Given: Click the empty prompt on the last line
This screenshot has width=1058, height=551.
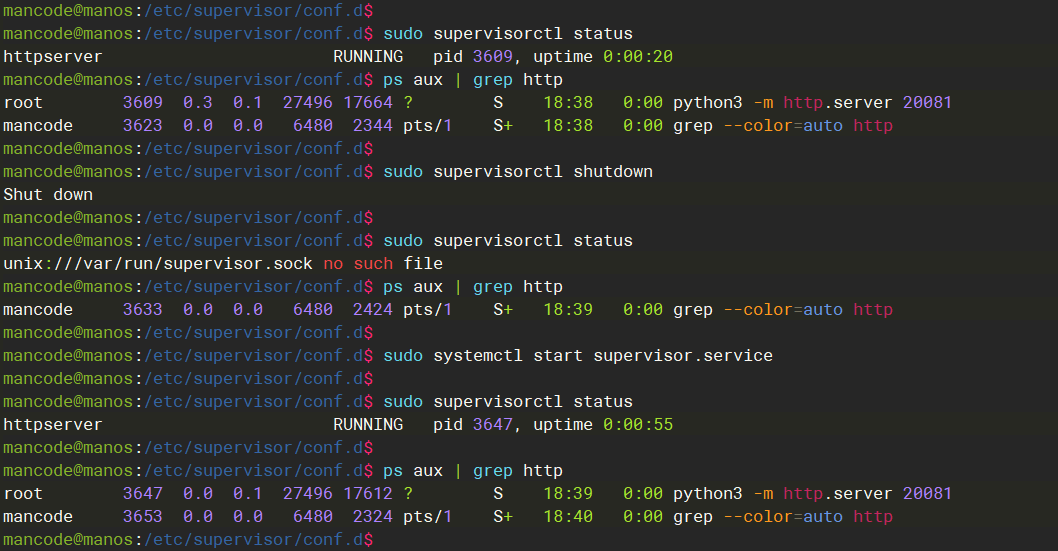Looking at the screenshot, I should pos(188,540).
